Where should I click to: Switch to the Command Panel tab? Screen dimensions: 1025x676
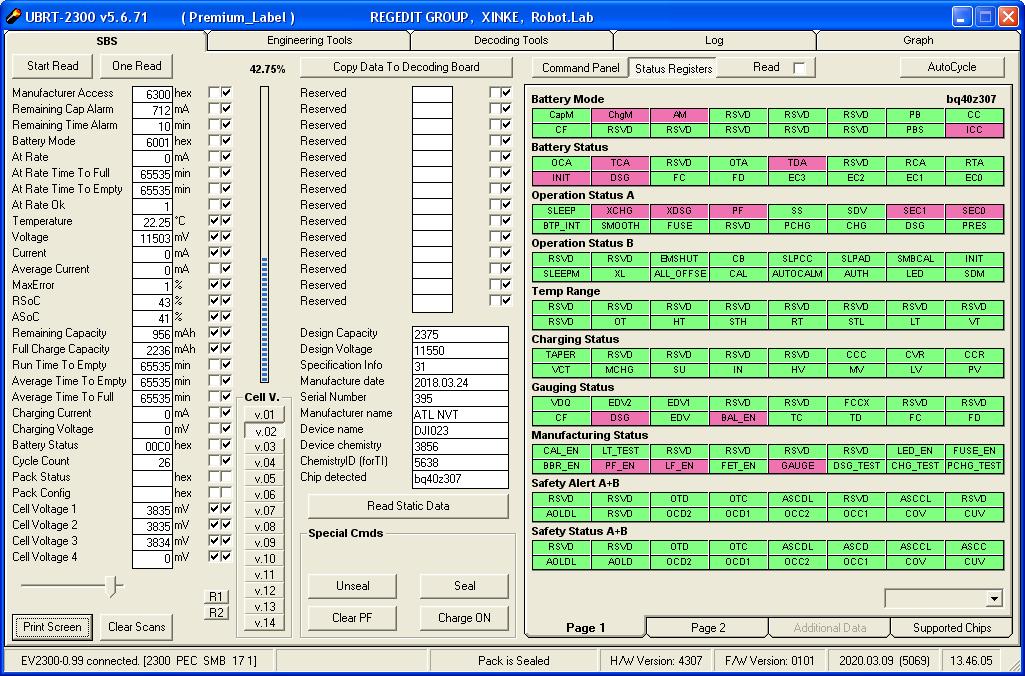click(580, 67)
